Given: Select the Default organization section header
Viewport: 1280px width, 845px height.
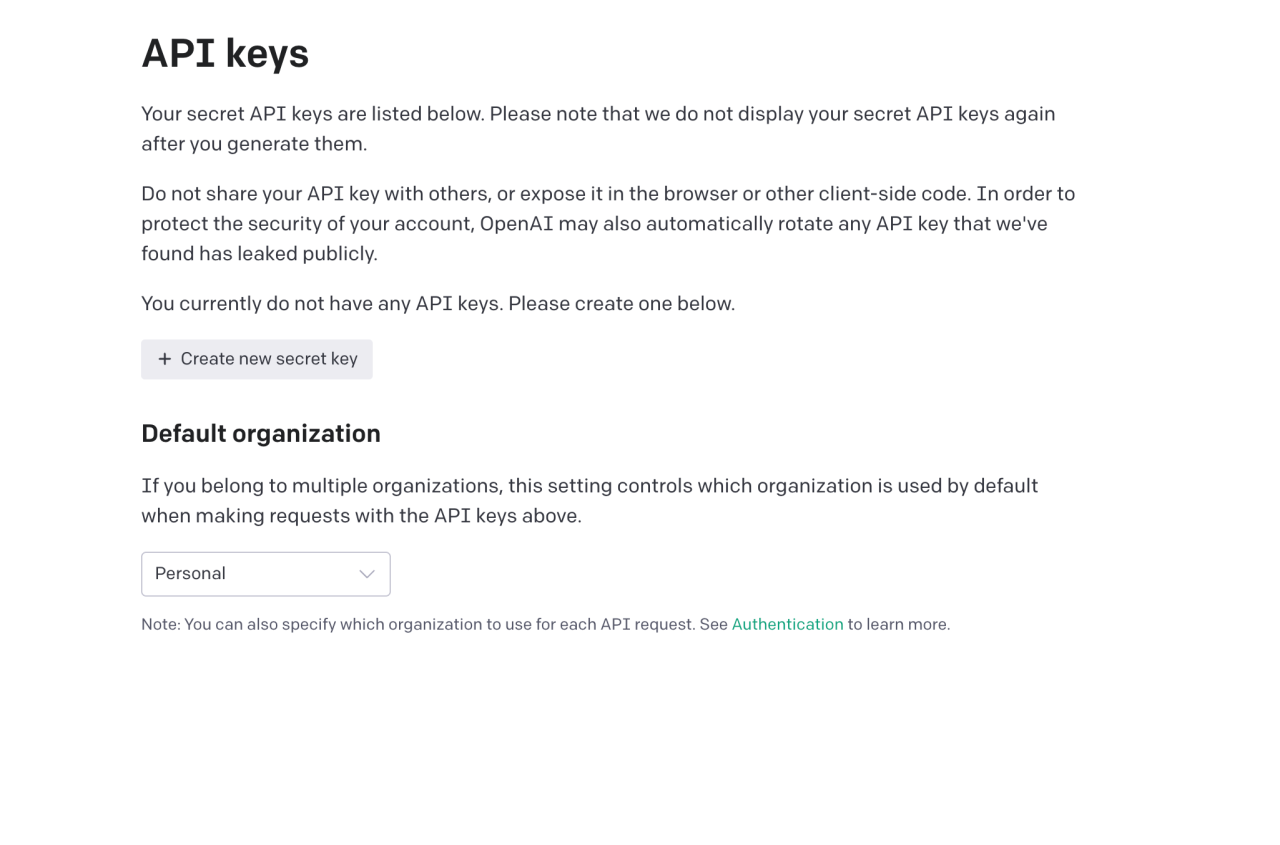Looking at the screenshot, I should pyautogui.click(x=261, y=433).
